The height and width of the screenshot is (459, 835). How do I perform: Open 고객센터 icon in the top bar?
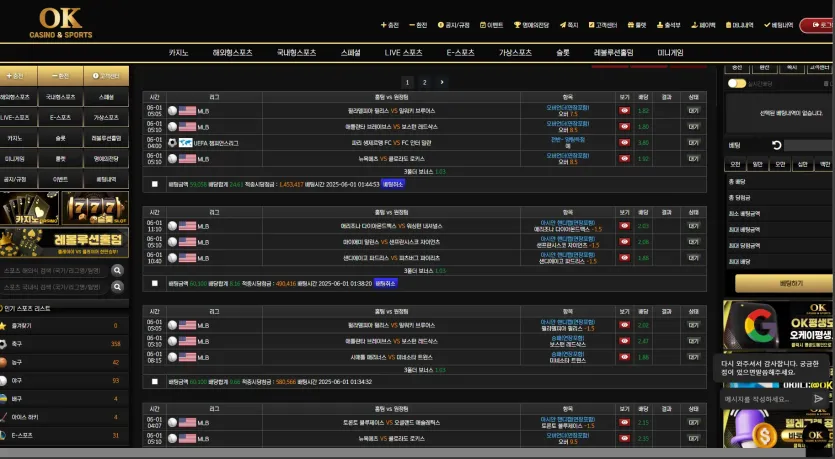(591, 25)
